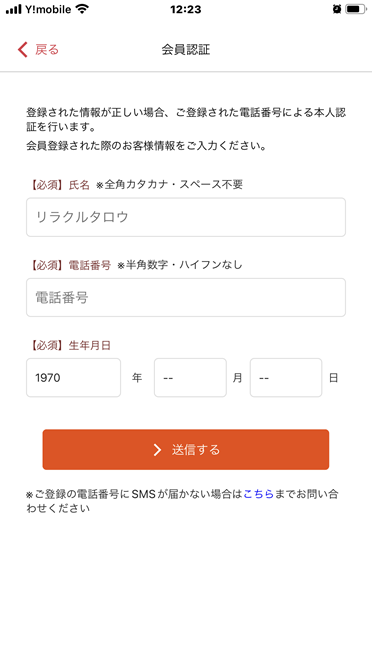Viewport: 372px width, 662px height.
Task: Tap the red back chevron icon
Action: coord(22,49)
